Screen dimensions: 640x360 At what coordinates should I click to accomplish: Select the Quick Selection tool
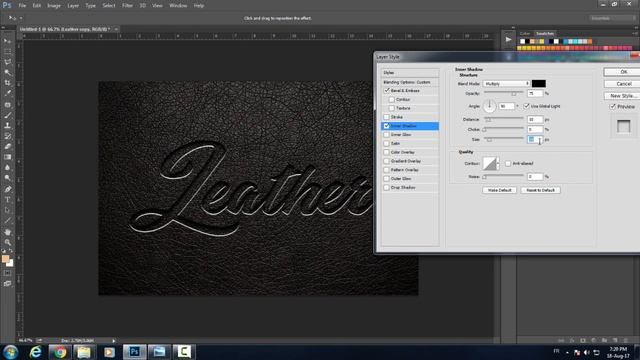(x=7, y=73)
